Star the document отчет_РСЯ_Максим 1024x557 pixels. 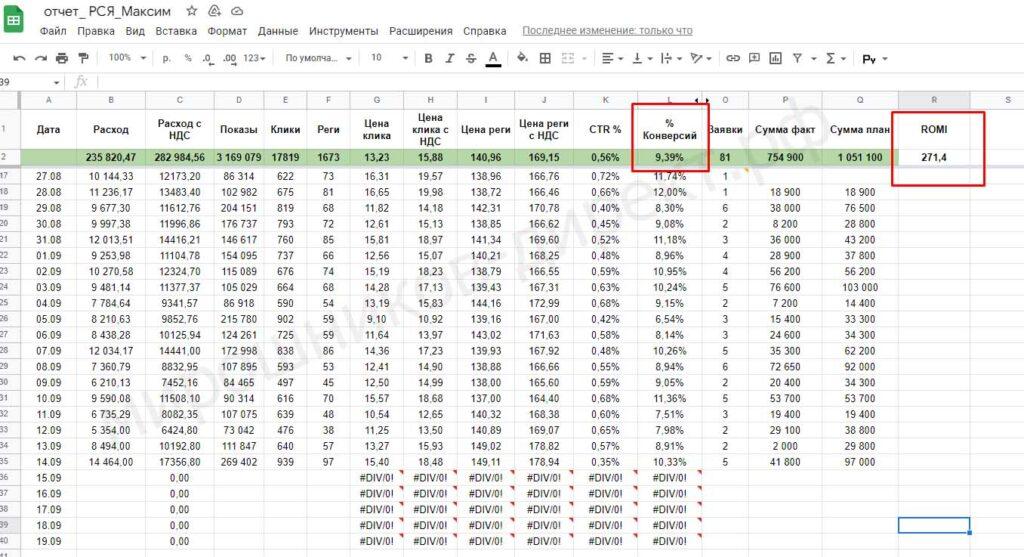click(x=191, y=11)
